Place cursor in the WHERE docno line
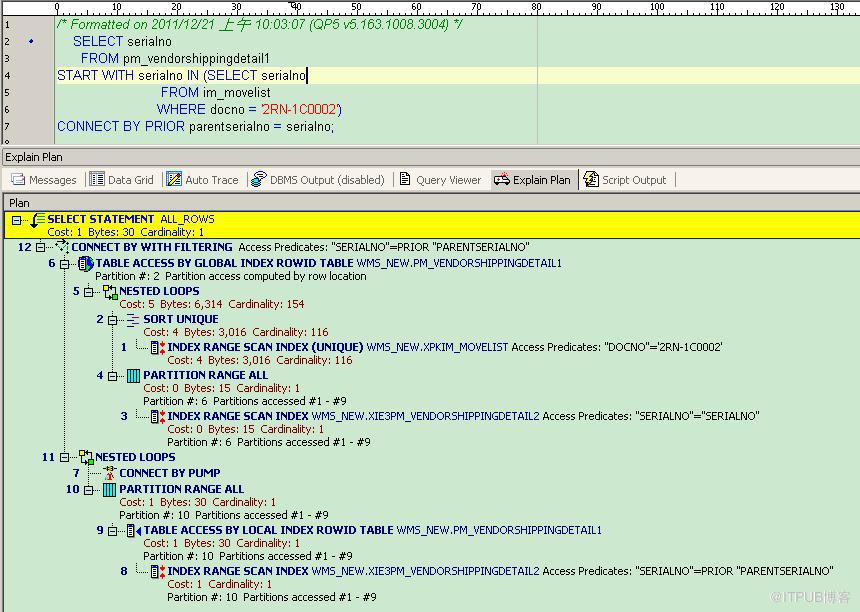 pos(250,110)
